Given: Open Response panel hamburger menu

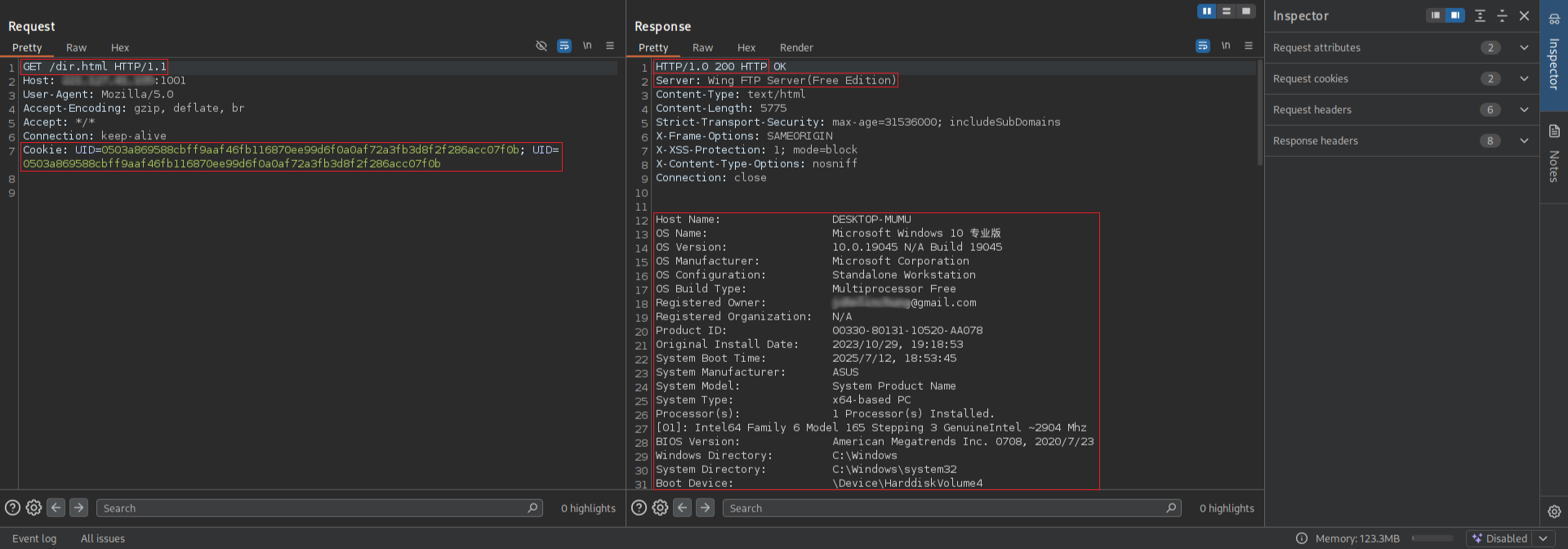Looking at the screenshot, I should [1249, 46].
